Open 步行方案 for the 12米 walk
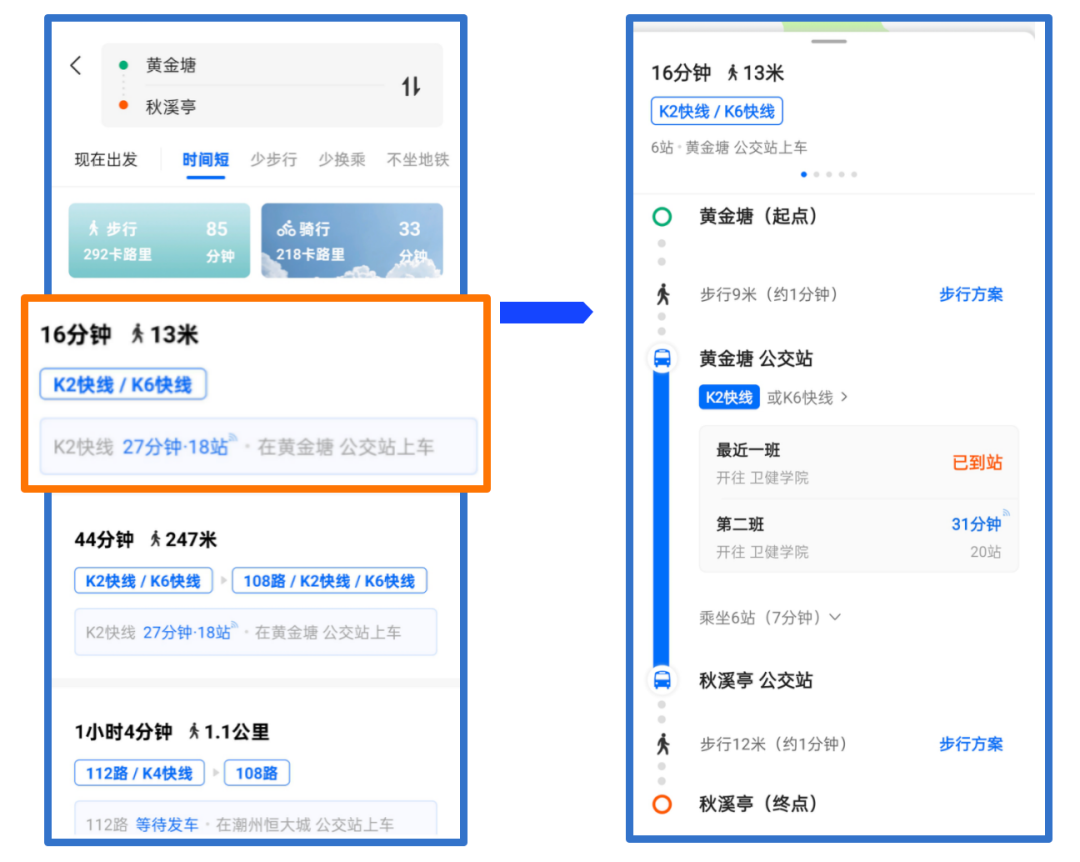The height and width of the screenshot is (862, 1080). pos(970,744)
